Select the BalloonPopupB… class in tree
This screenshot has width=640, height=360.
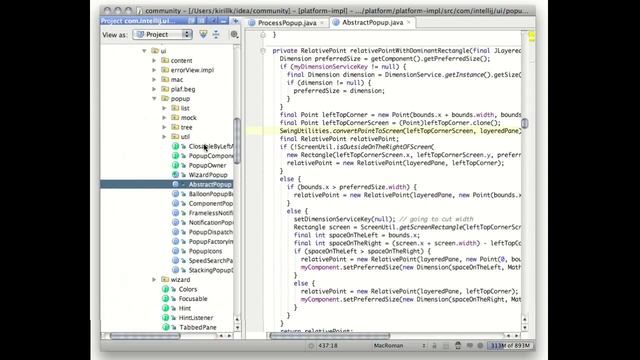point(211,194)
